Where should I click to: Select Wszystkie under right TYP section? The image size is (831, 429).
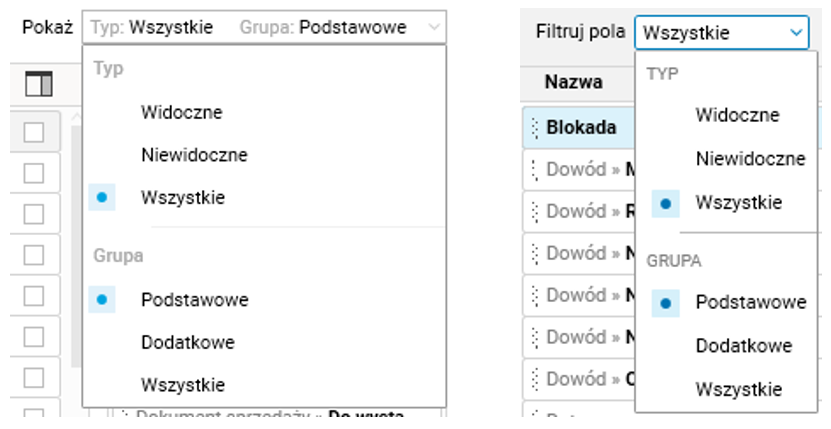738,202
